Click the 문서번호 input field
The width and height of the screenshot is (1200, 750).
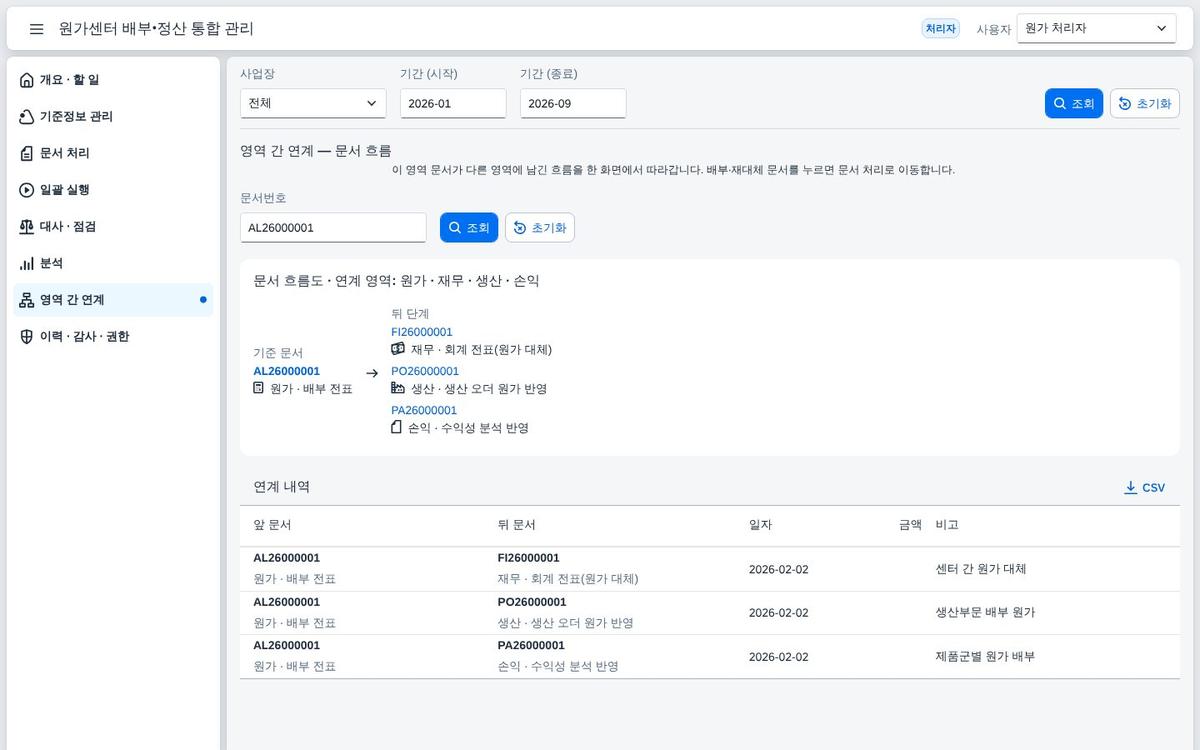coord(333,227)
